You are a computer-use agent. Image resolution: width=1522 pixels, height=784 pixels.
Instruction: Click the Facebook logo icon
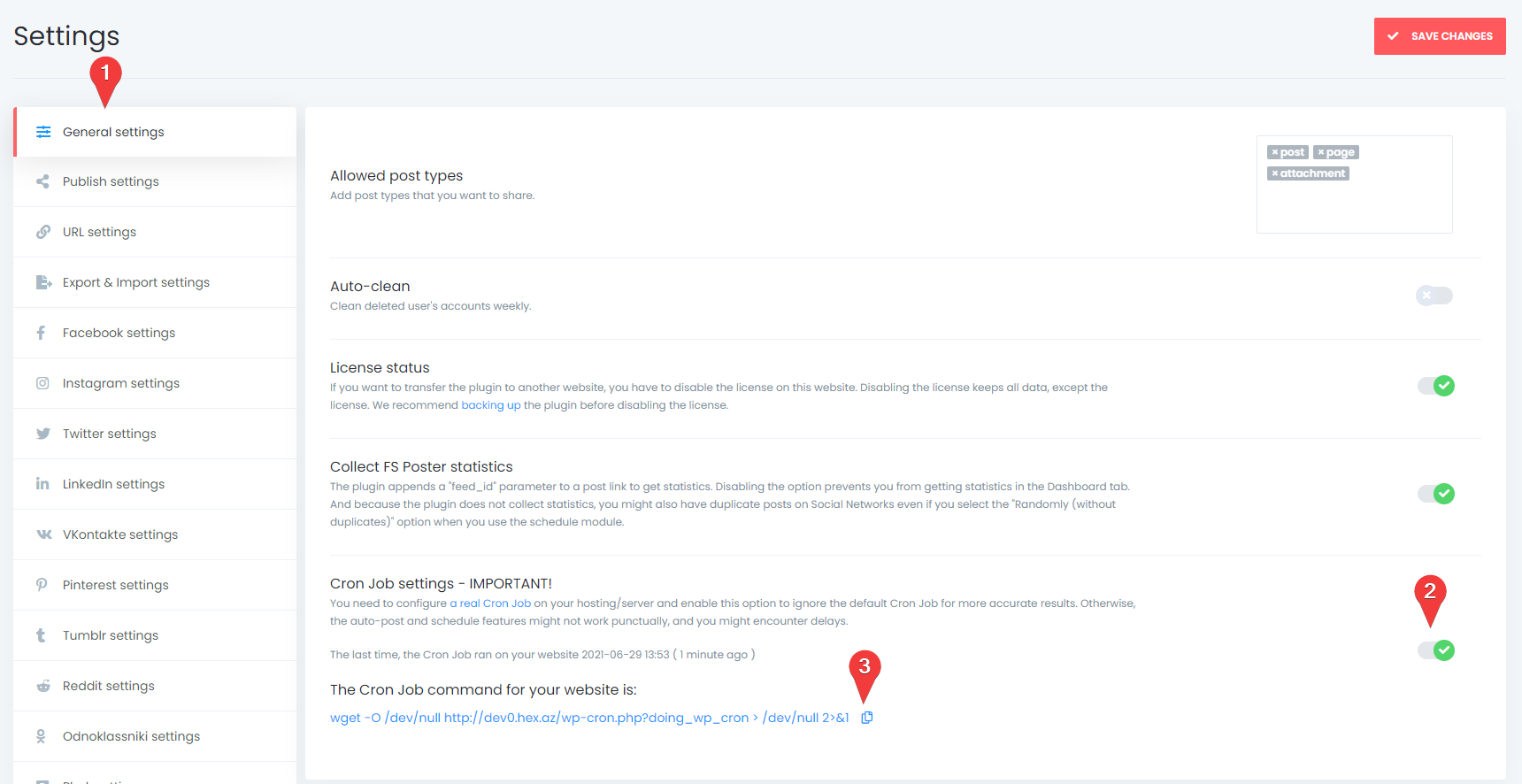point(41,333)
